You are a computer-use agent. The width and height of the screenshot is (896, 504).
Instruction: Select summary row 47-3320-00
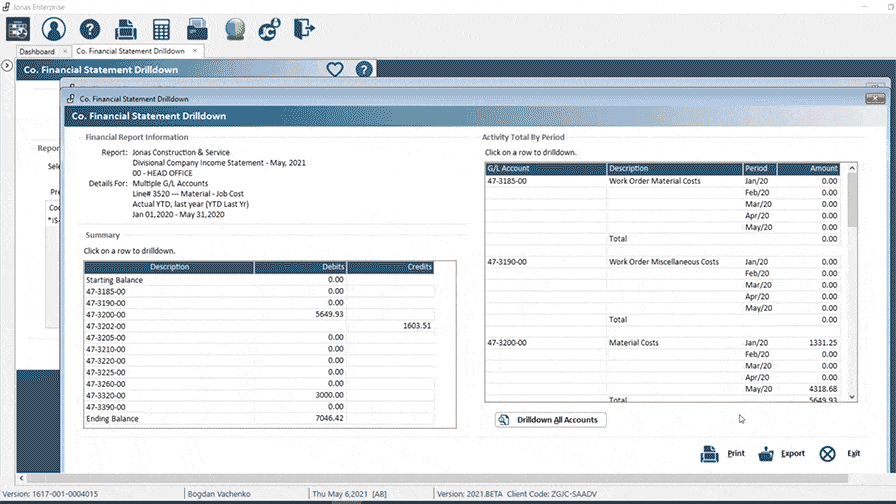coord(259,395)
